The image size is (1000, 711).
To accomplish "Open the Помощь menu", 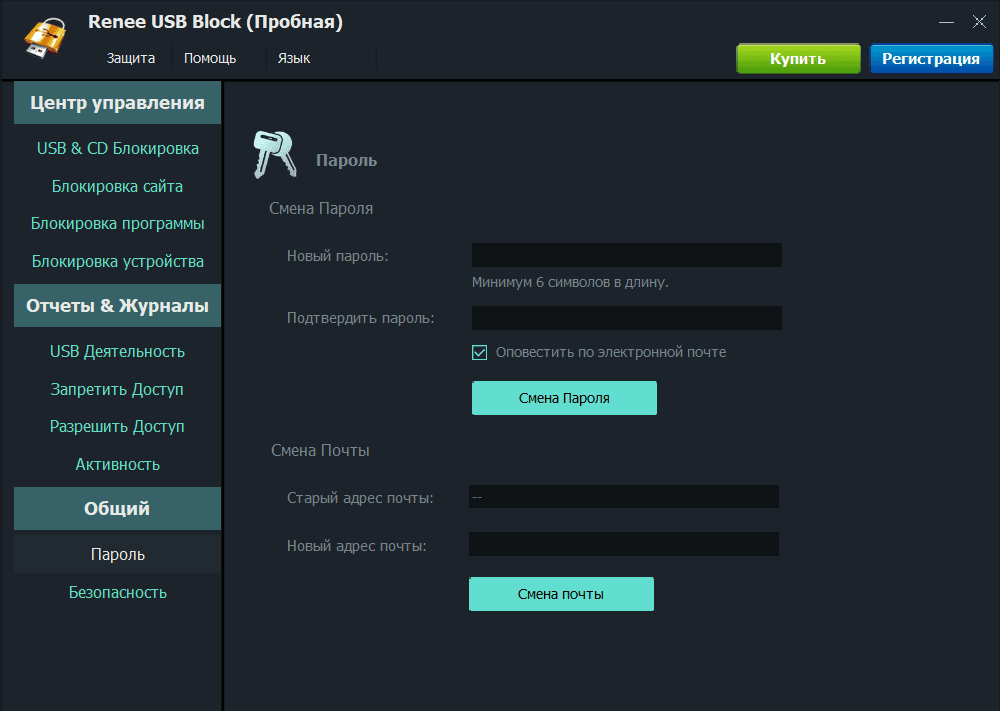I will click(x=210, y=58).
